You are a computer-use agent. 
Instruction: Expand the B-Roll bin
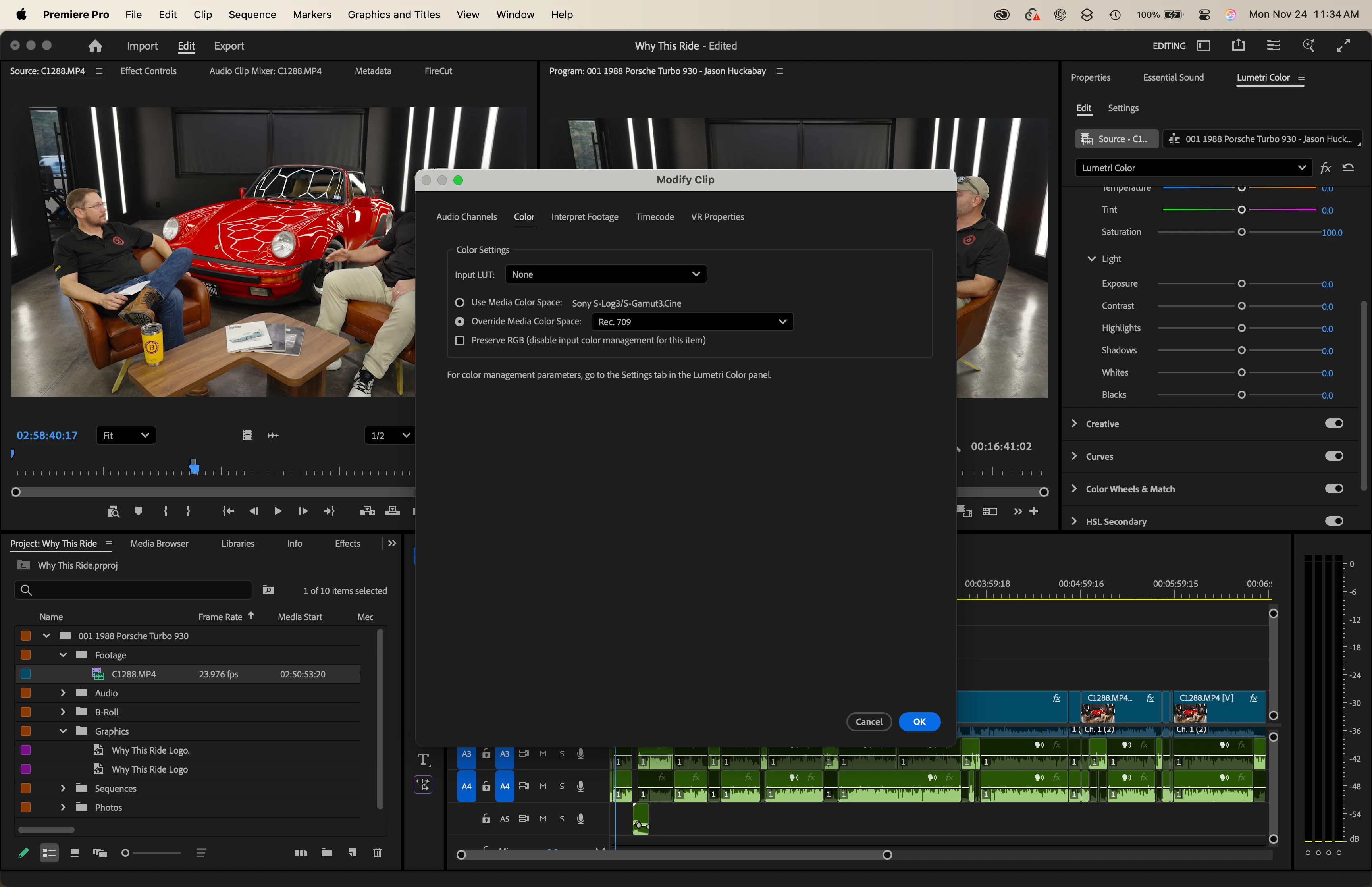pos(63,712)
